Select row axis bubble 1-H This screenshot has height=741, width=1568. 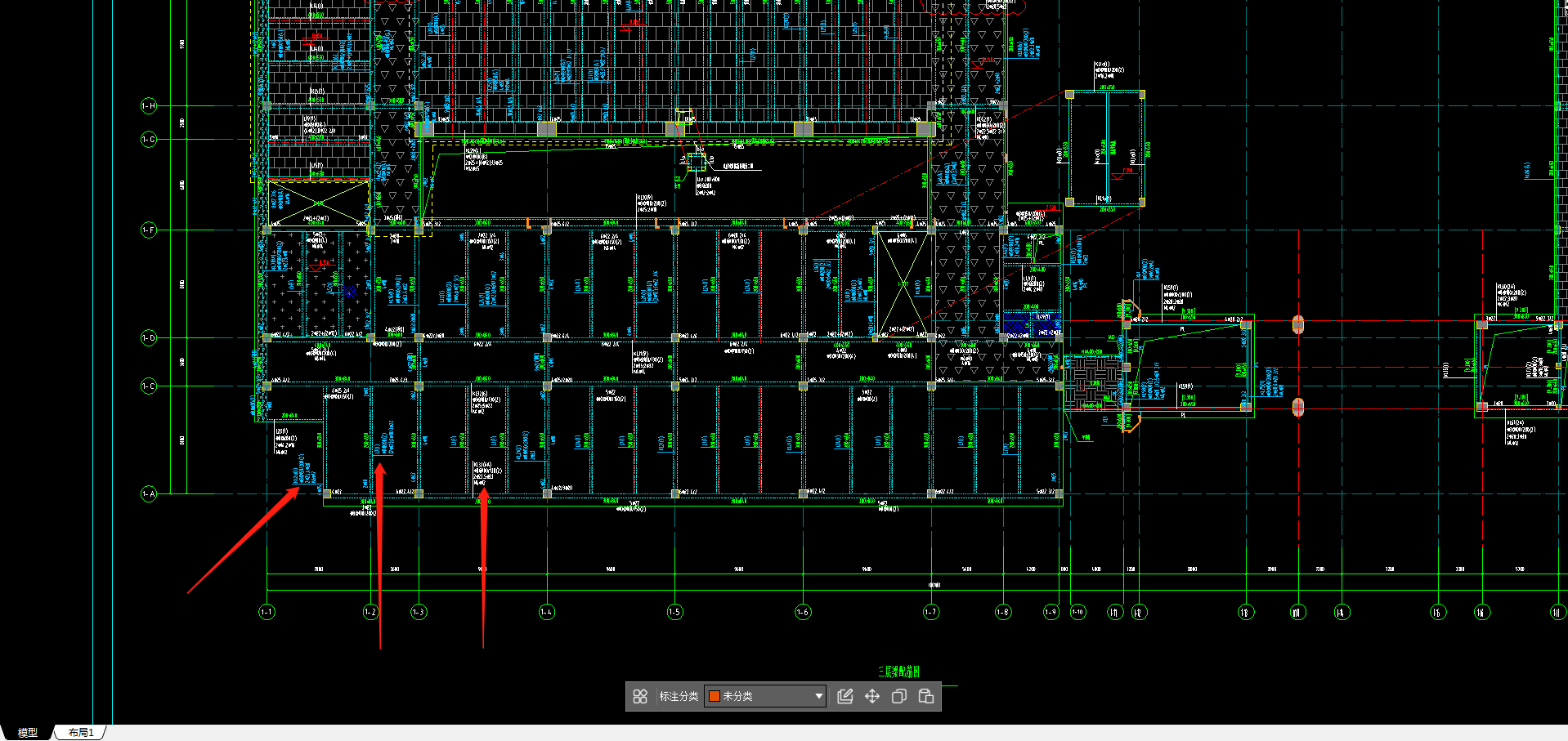[x=149, y=105]
